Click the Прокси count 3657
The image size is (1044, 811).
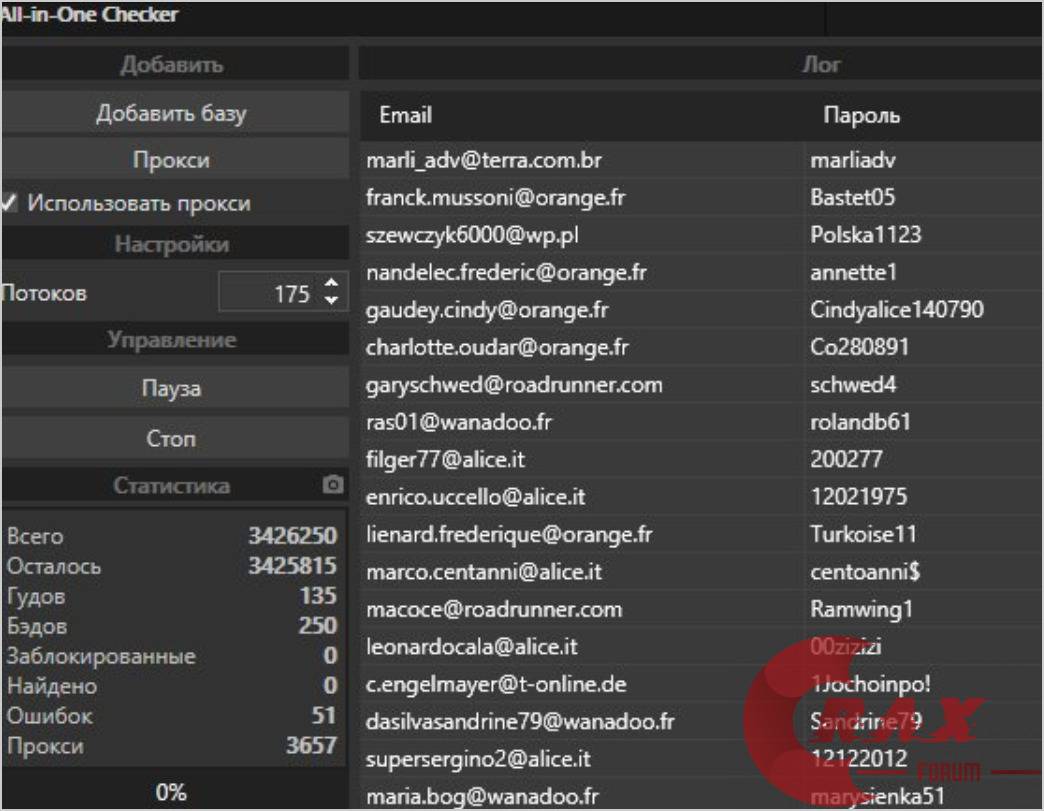point(311,745)
